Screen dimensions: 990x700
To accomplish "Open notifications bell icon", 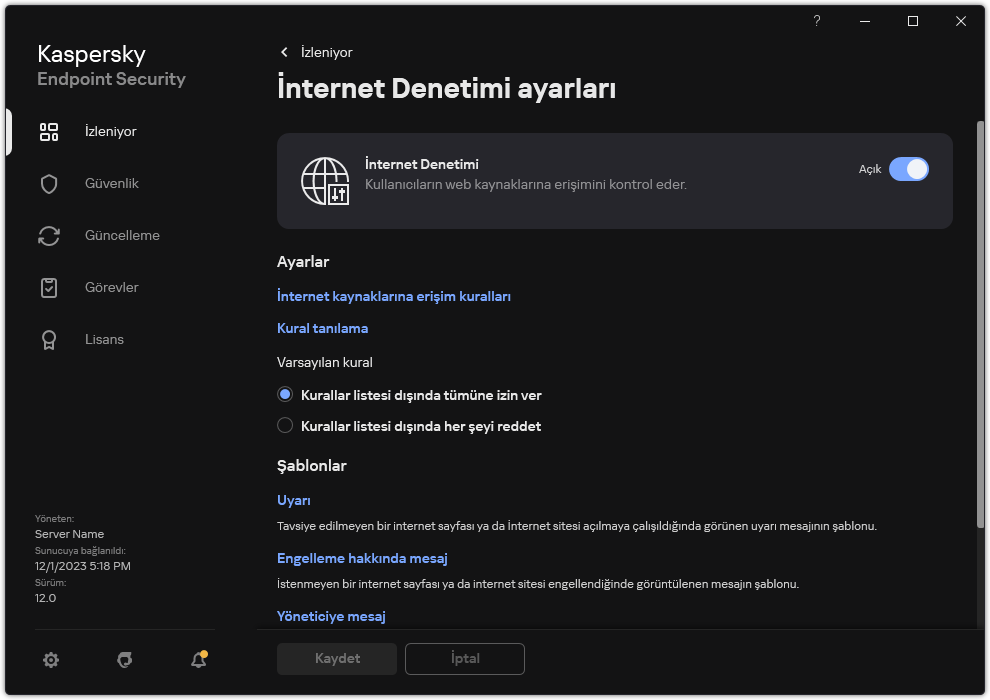I will 199,659.
